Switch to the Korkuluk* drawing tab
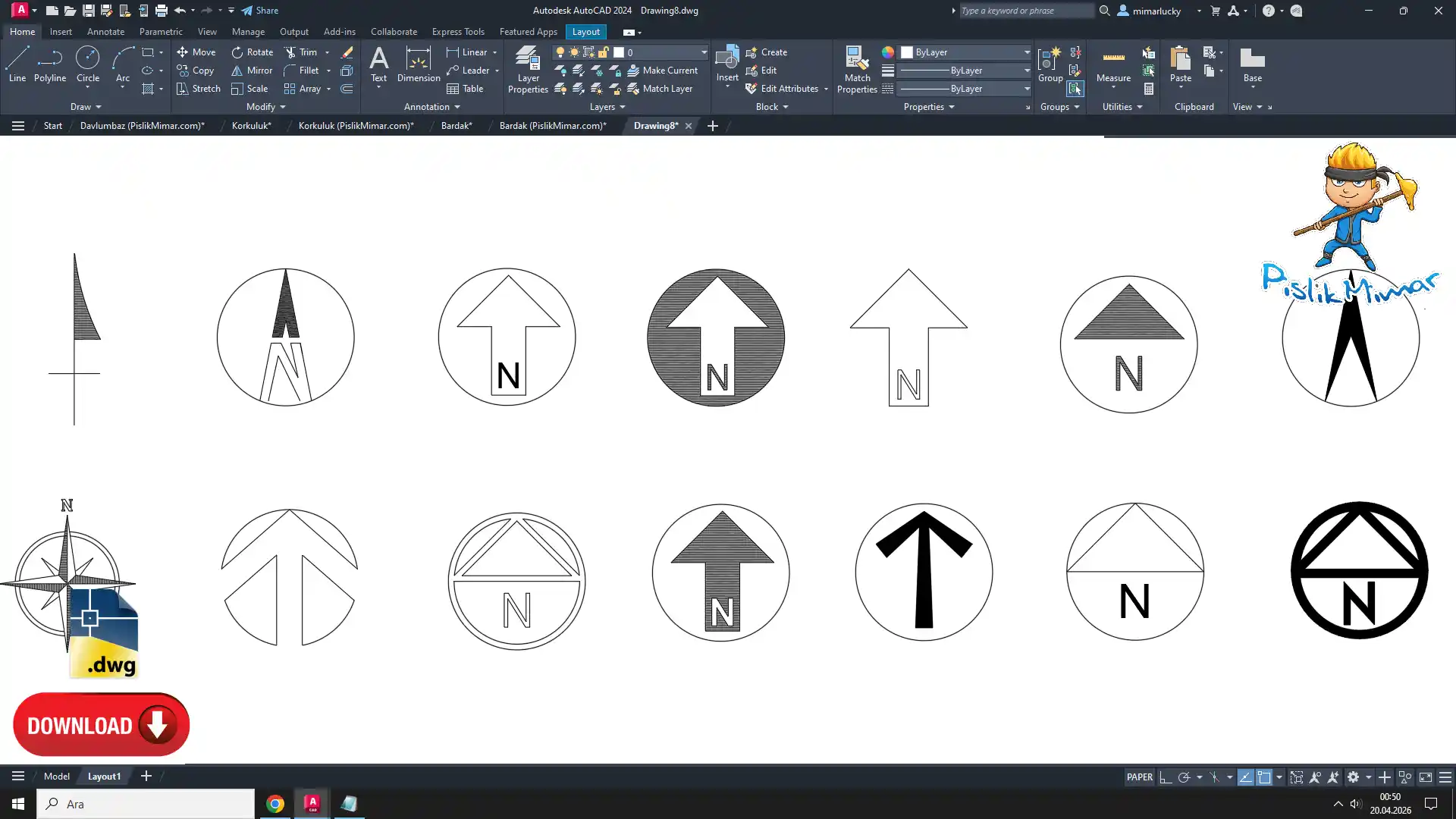The width and height of the screenshot is (1456, 819). click(x=251, y=126)
